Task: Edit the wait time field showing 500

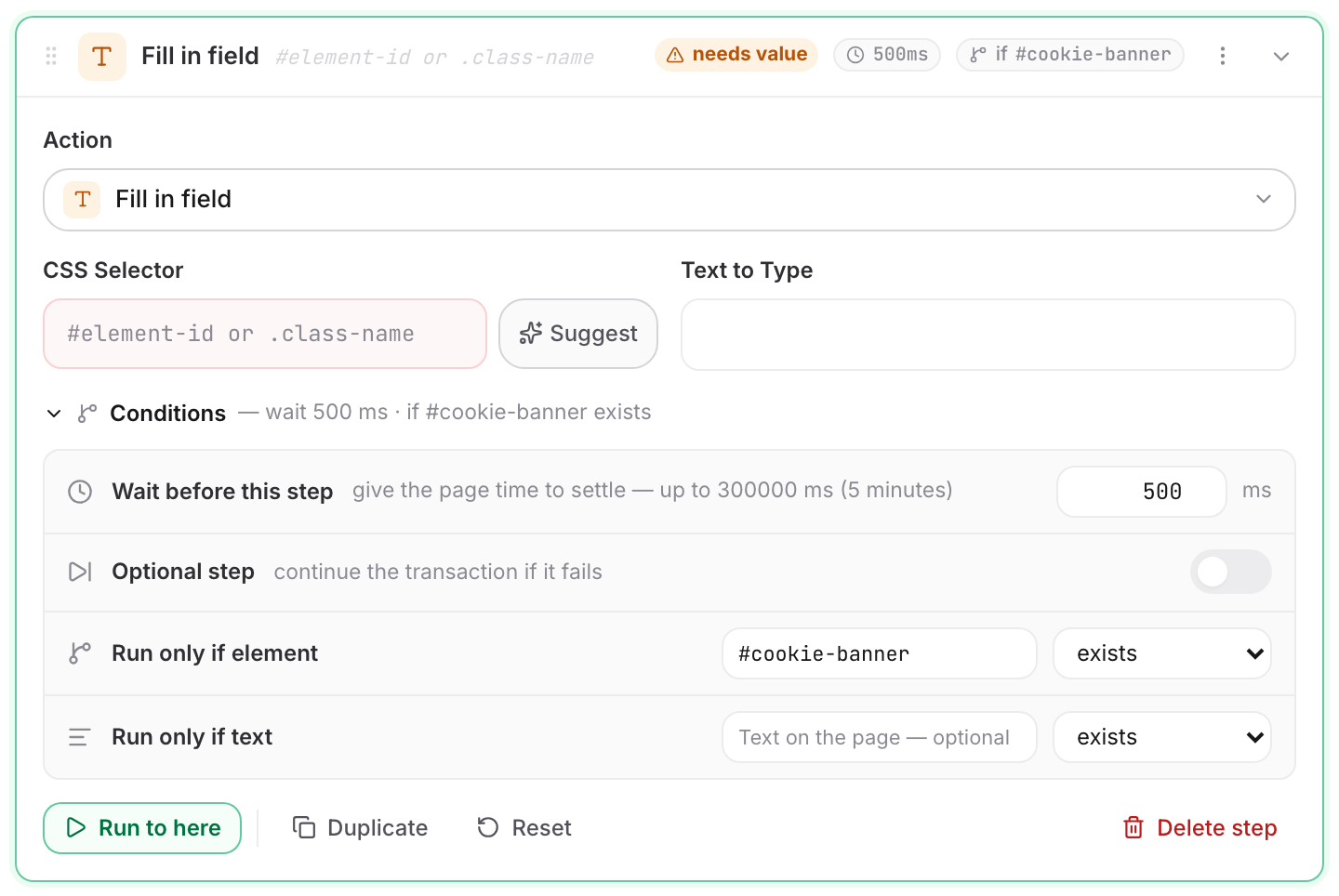Action: 1142,492
